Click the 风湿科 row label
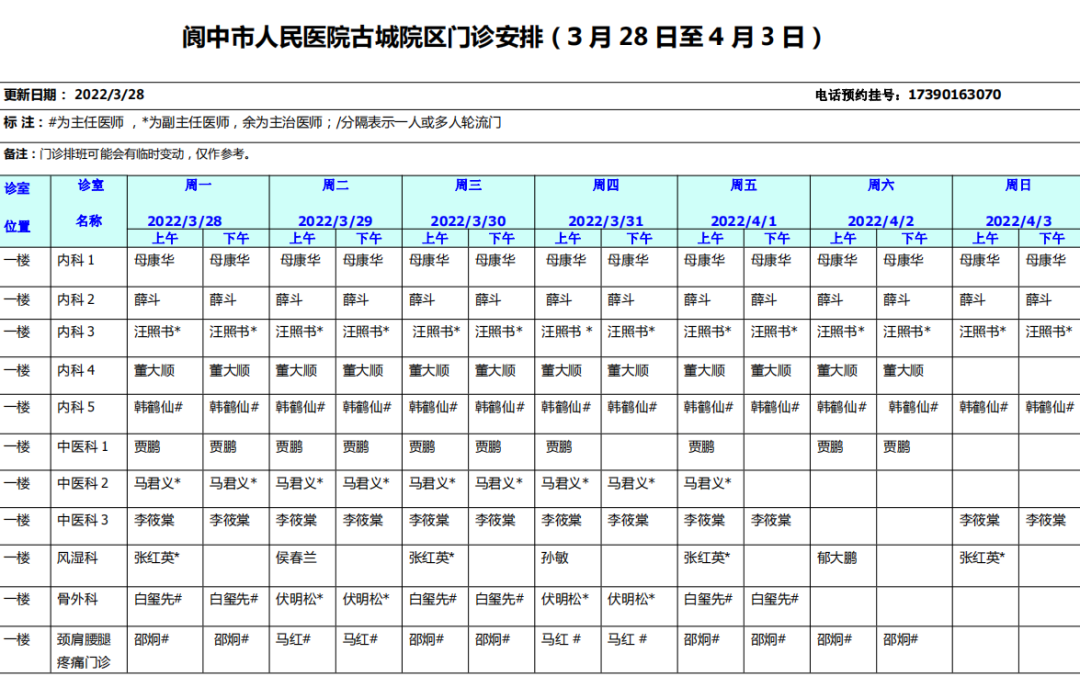Screen dimensions: 1080x676 [76, 558]
